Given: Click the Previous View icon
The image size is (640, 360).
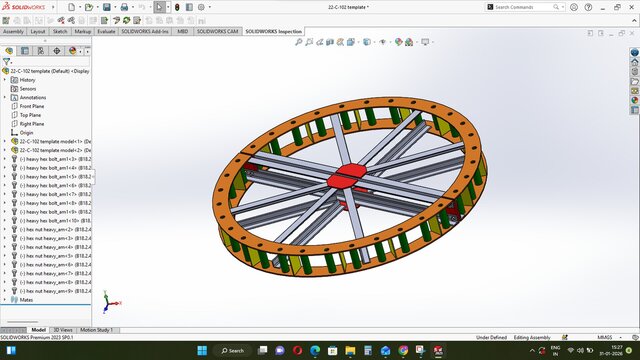Looking at the screenshot, I should coord(320,42).
